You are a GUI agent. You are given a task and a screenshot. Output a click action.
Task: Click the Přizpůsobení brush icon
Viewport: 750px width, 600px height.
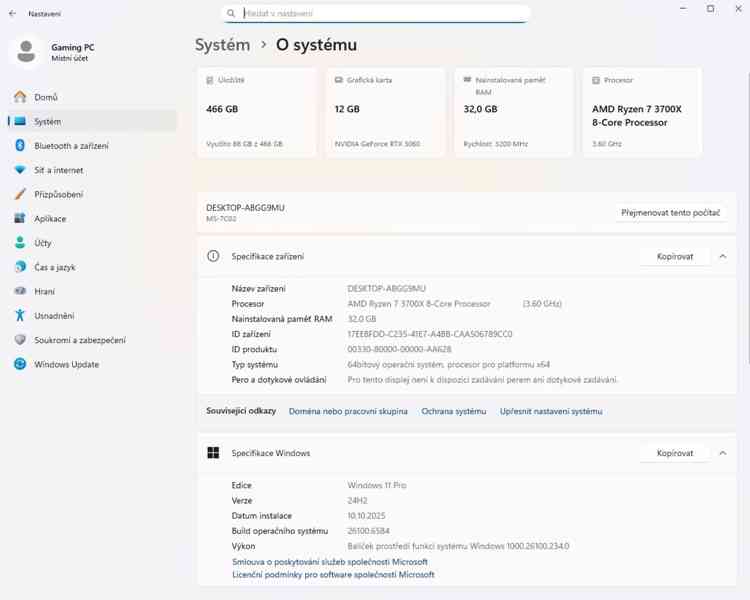[20, 194]
